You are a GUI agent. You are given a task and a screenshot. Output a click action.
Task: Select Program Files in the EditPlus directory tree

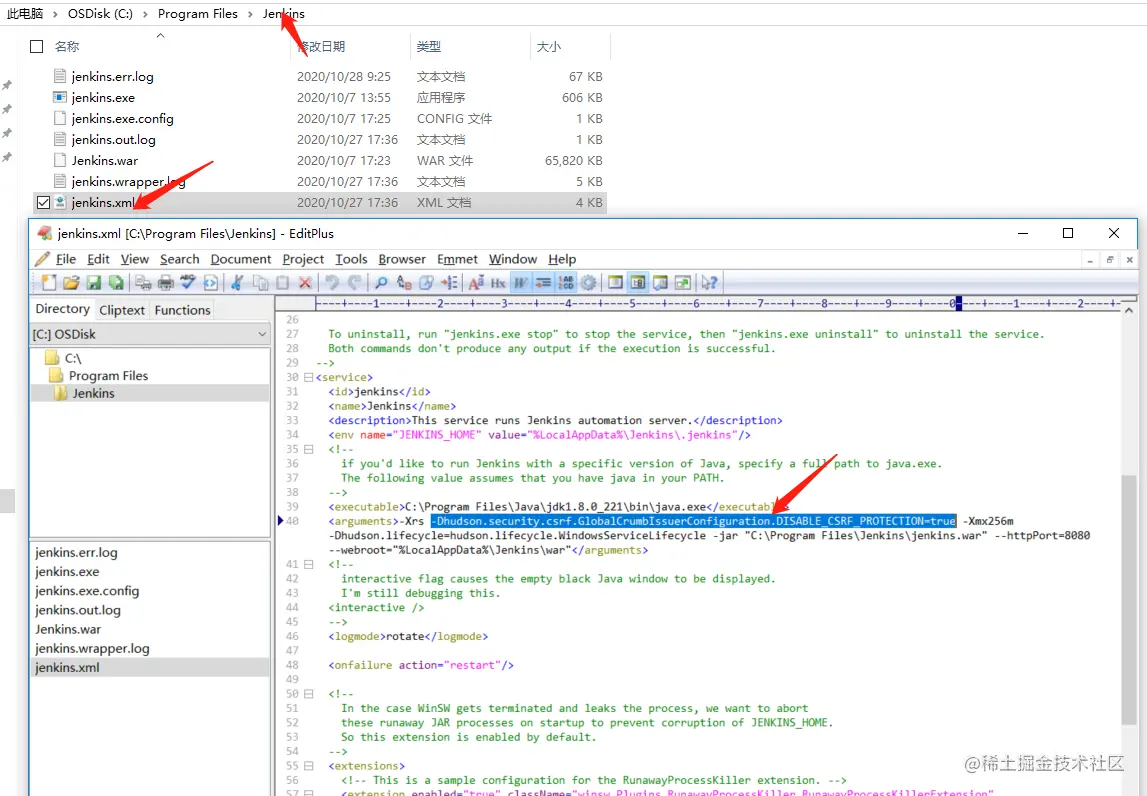pyautogui.click(x=108, y=375)
